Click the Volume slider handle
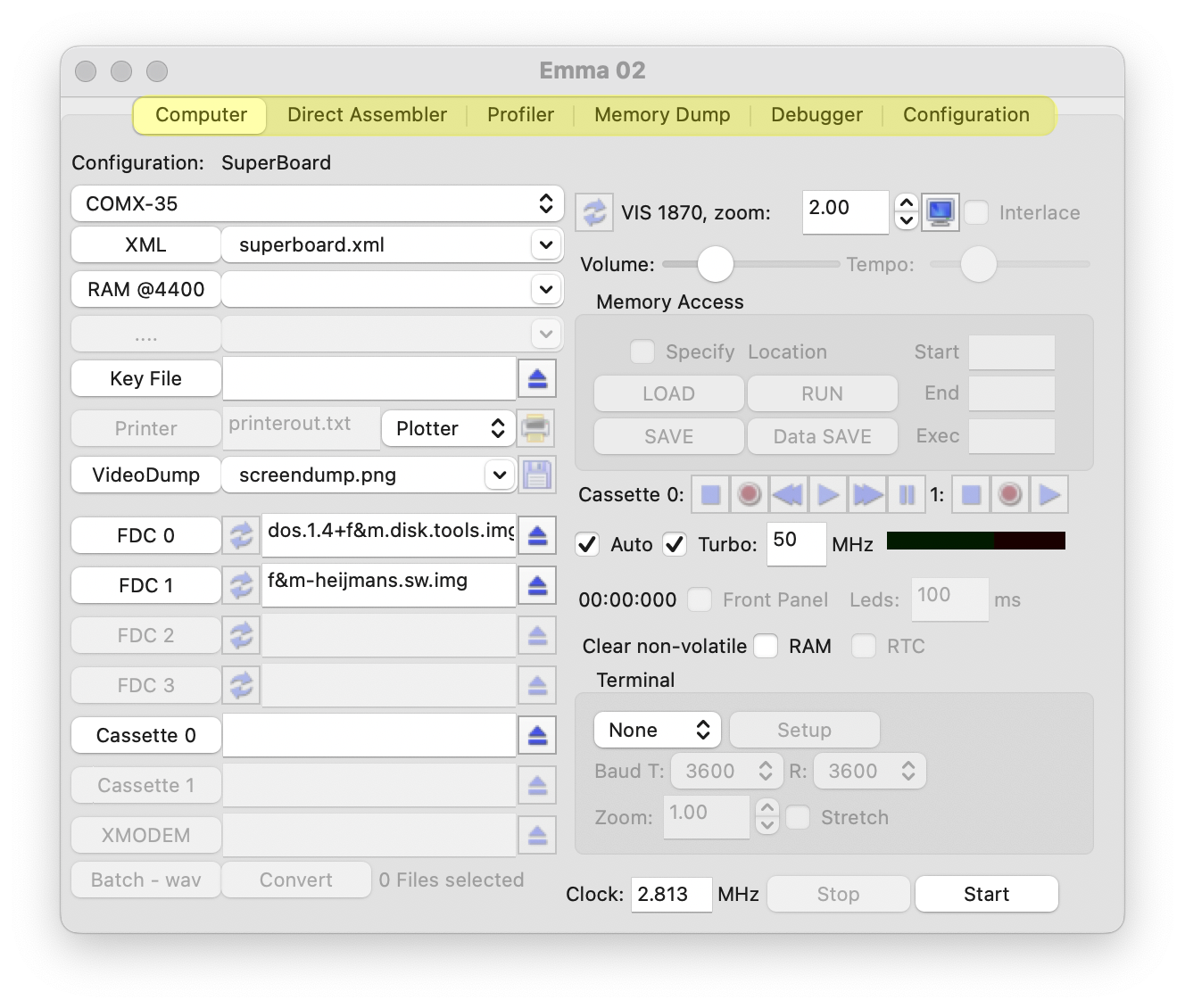This screenshot has width=1185, height=1008. (716, 264)
